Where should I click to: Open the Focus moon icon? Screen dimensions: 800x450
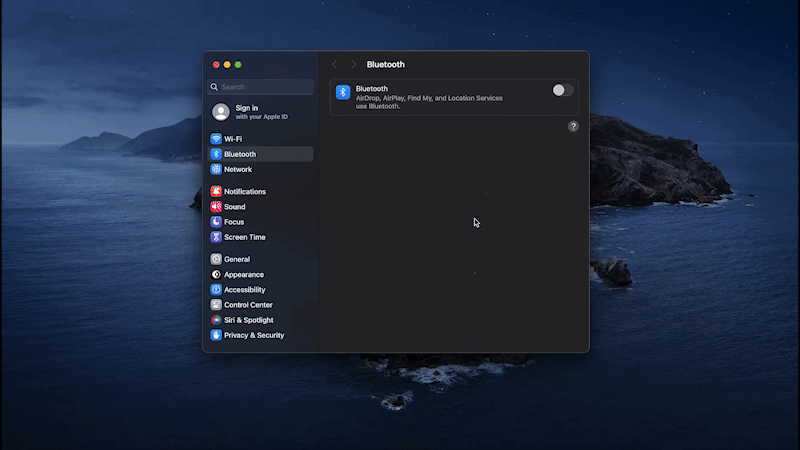[x=216, y=222]
